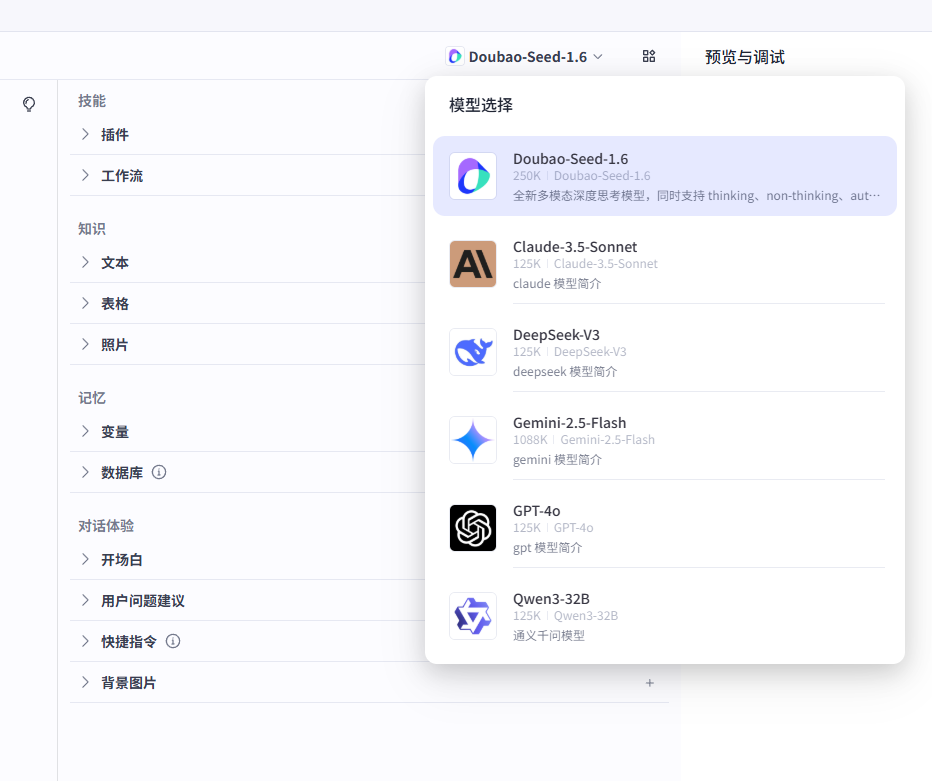932x781 pixels.
Task: Expand the 快捷指令 section
Action: click(x=85, y=641)
